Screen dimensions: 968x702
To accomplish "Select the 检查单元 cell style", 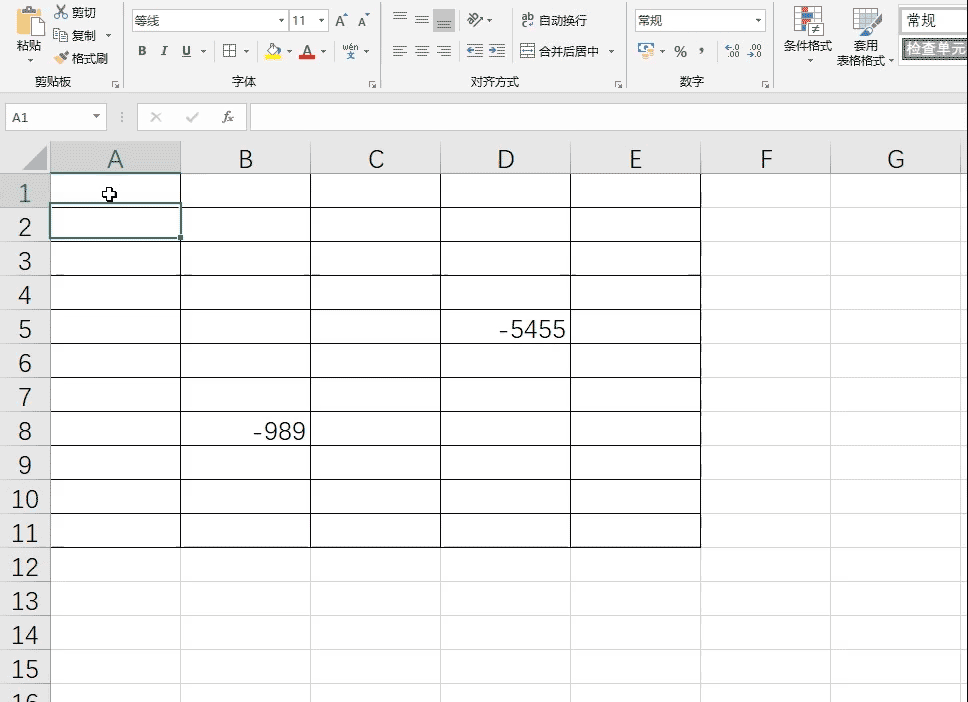I will point(934,48).
